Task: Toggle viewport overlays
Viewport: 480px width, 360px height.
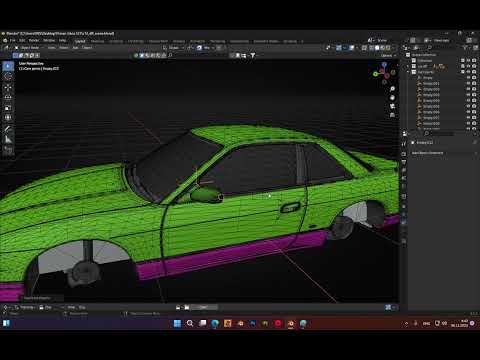Action: click(x=351, y=48)
